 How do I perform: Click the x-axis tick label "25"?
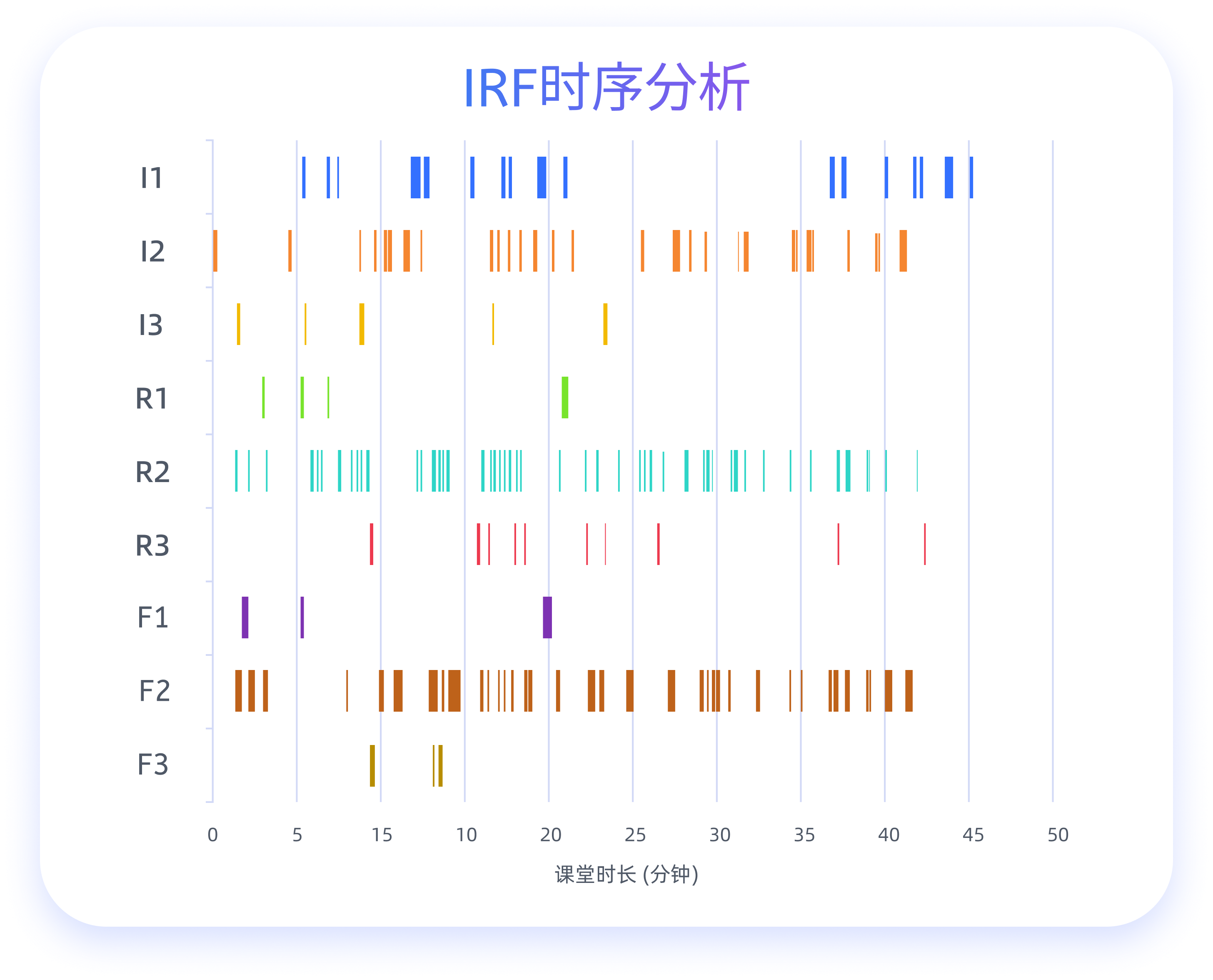(x=635, y=834)
